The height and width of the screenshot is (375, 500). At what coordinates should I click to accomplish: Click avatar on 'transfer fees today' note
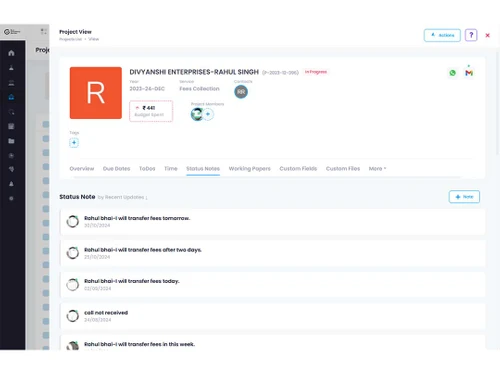pos(72,284)
